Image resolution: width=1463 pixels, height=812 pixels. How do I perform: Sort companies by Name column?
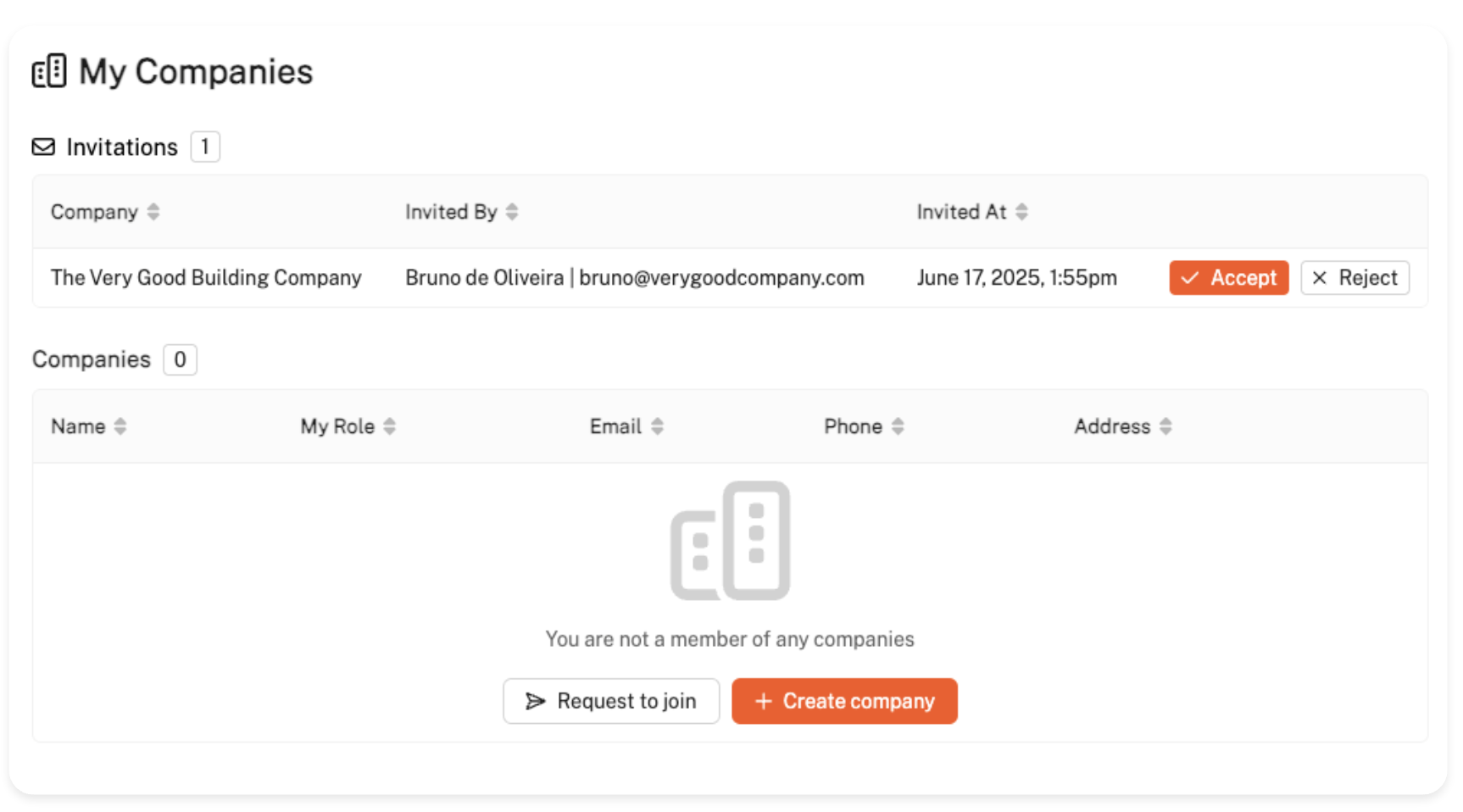[x=120, y=426]
